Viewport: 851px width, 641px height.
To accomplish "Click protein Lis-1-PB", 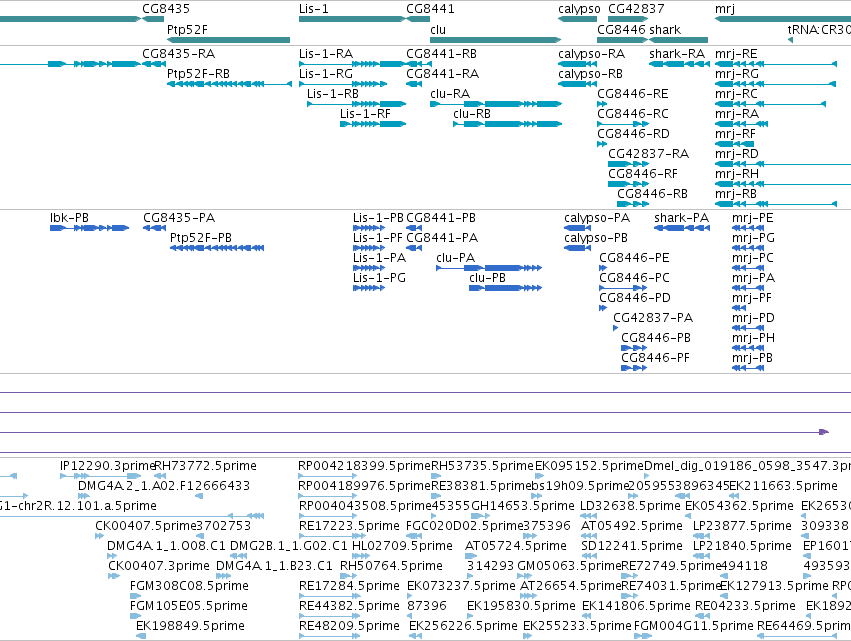I will pos(369,228).
